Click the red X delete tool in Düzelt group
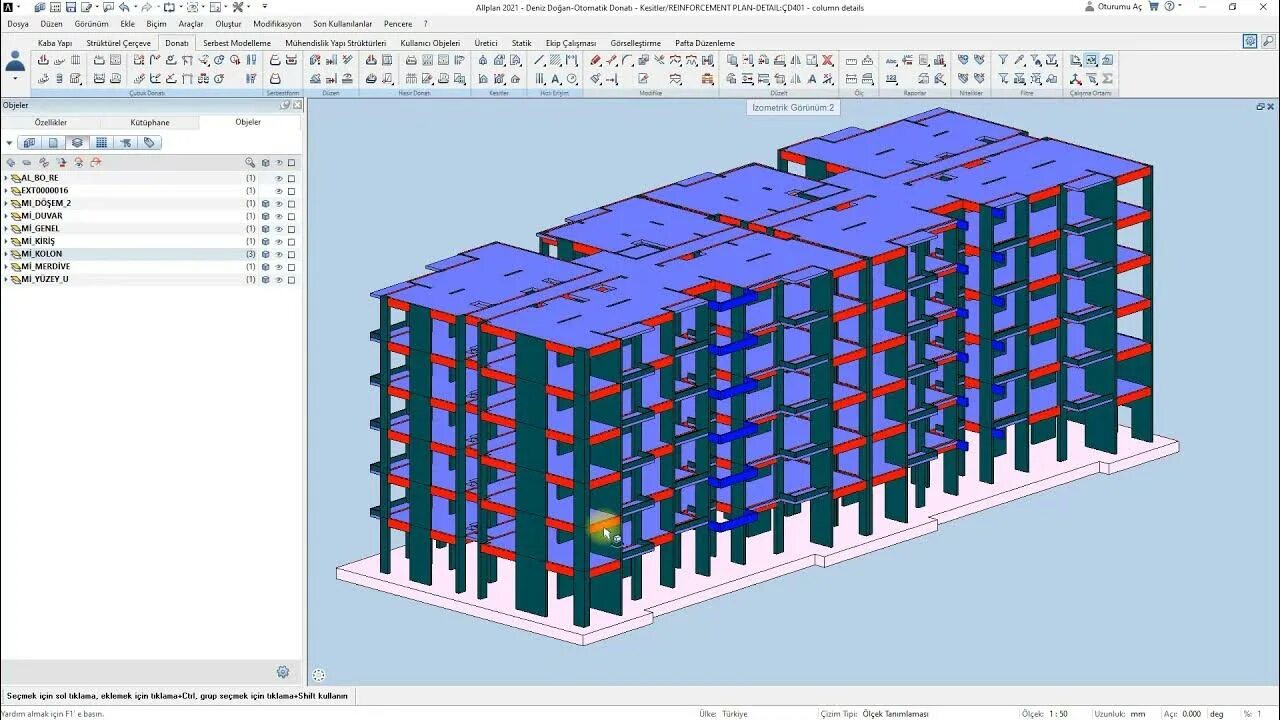Viewport: 1280px width, 720px height. tap(827, 60)
